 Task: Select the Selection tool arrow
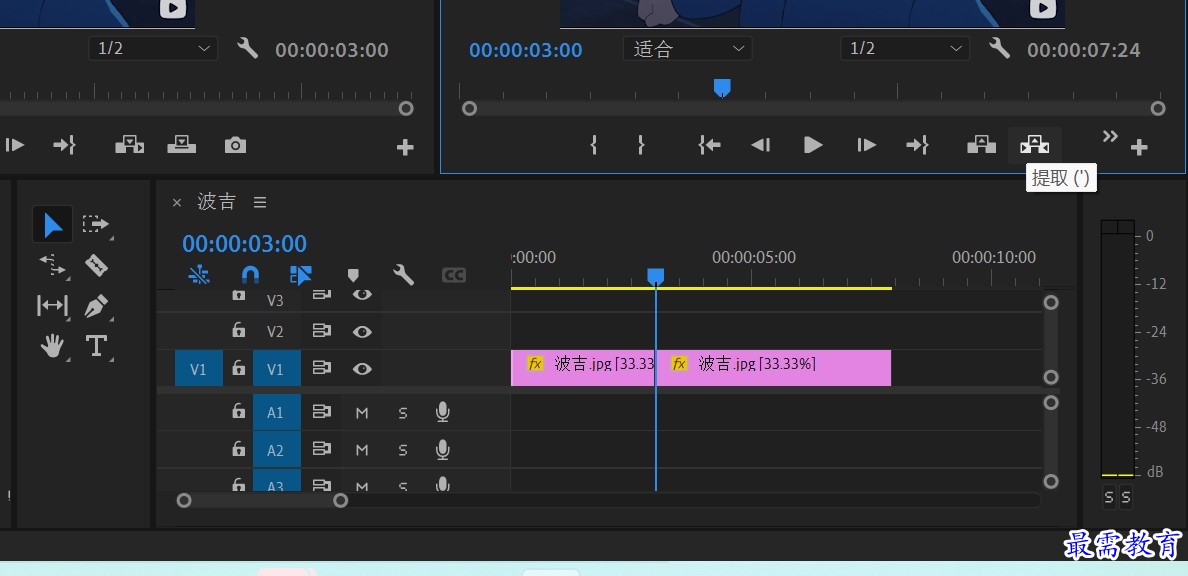(x=52, y=225)
